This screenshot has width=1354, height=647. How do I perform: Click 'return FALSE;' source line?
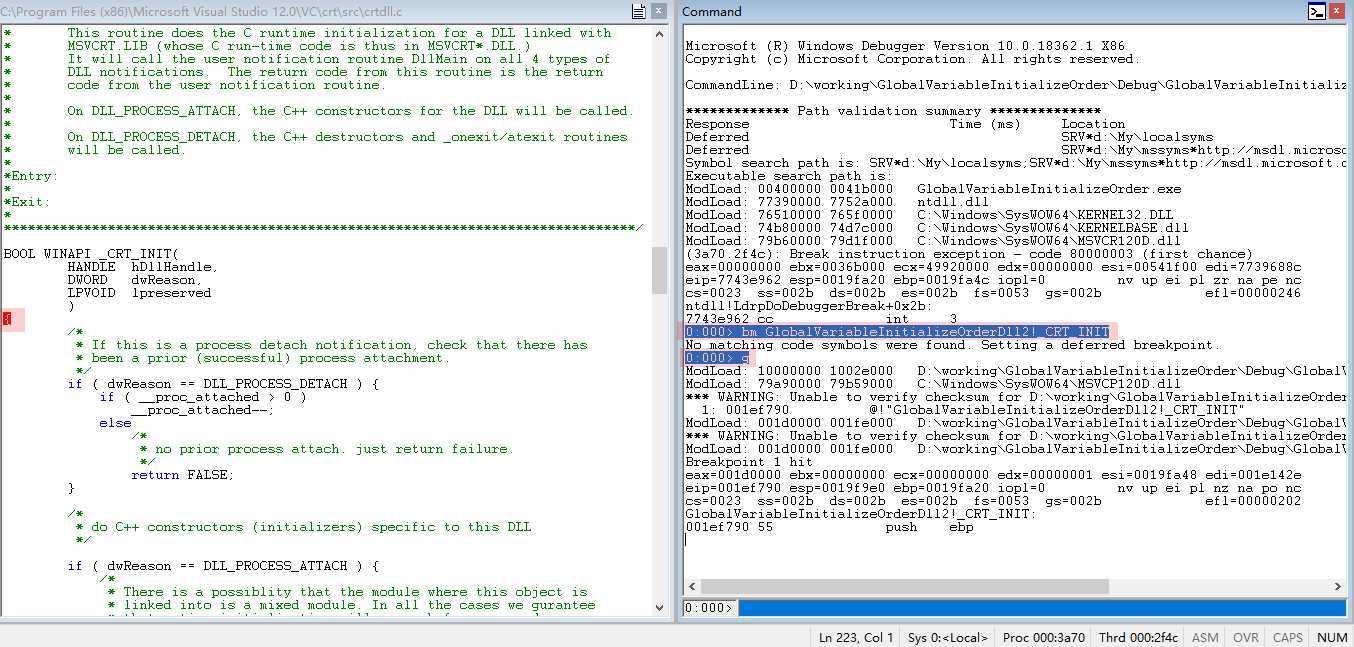click(182, 475)
